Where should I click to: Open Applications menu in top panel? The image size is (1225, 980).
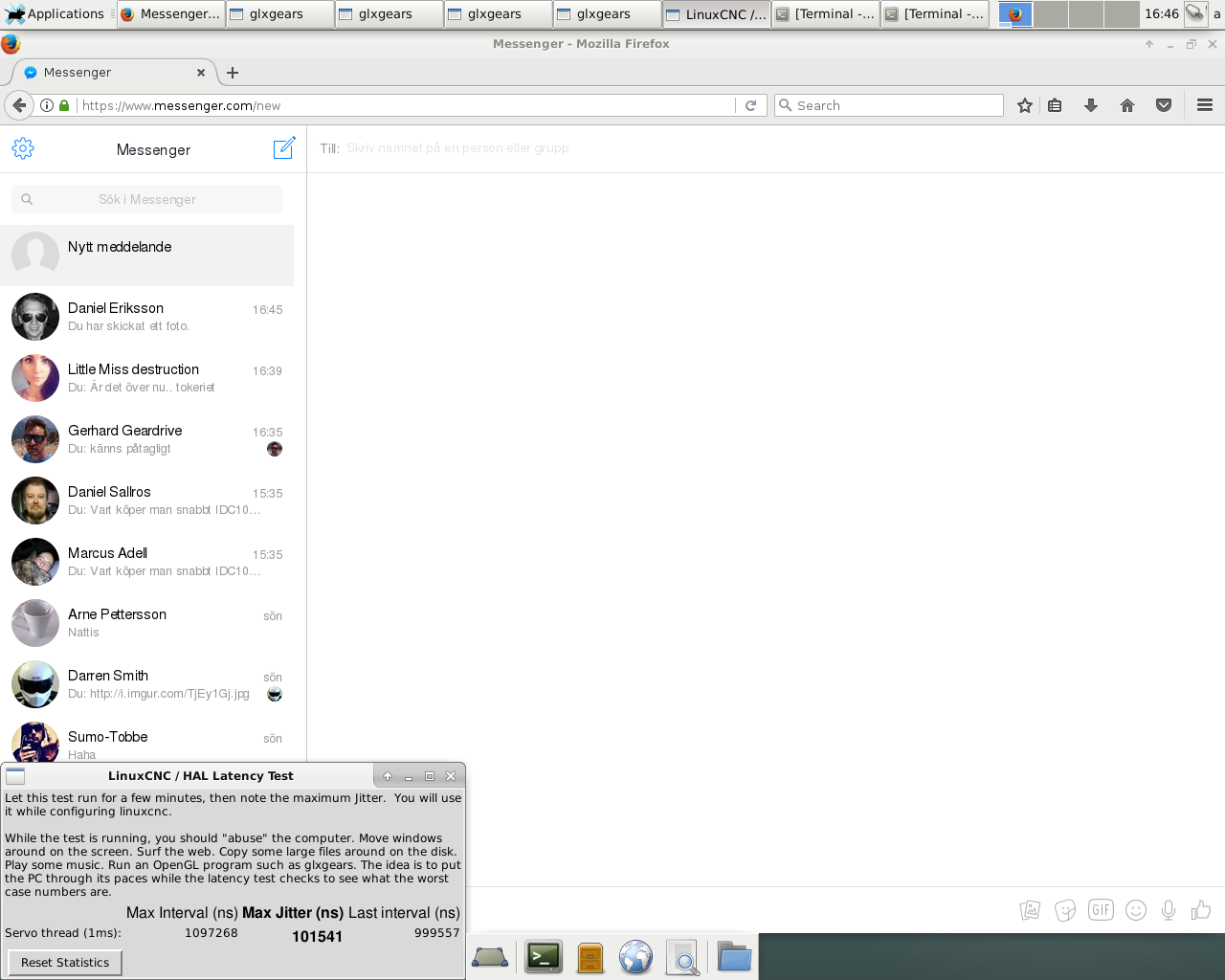coord(56,14)
